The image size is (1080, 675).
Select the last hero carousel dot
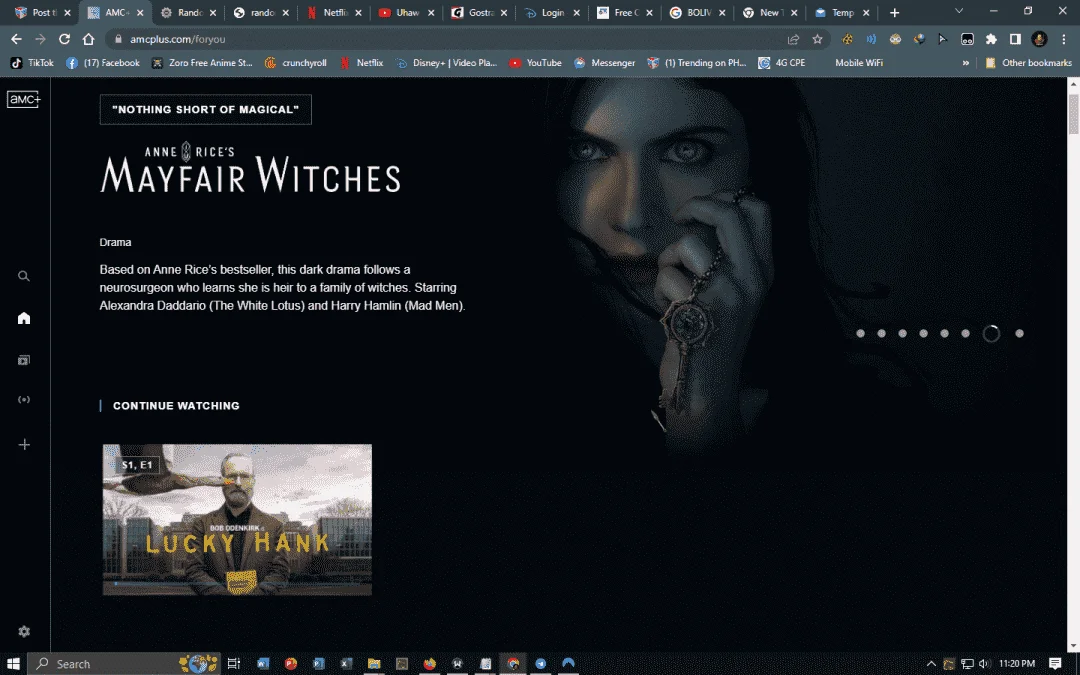click(1019, 333)
